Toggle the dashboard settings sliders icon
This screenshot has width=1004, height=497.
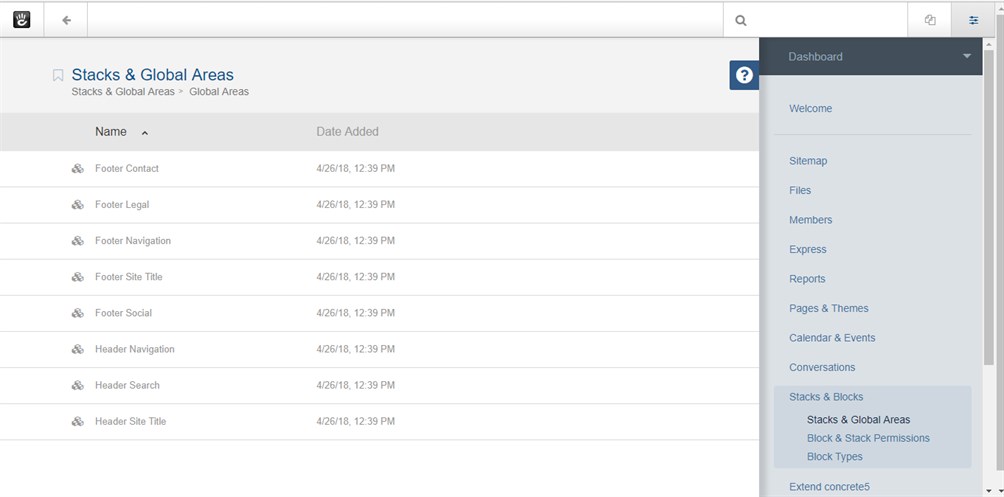(973, 19)
